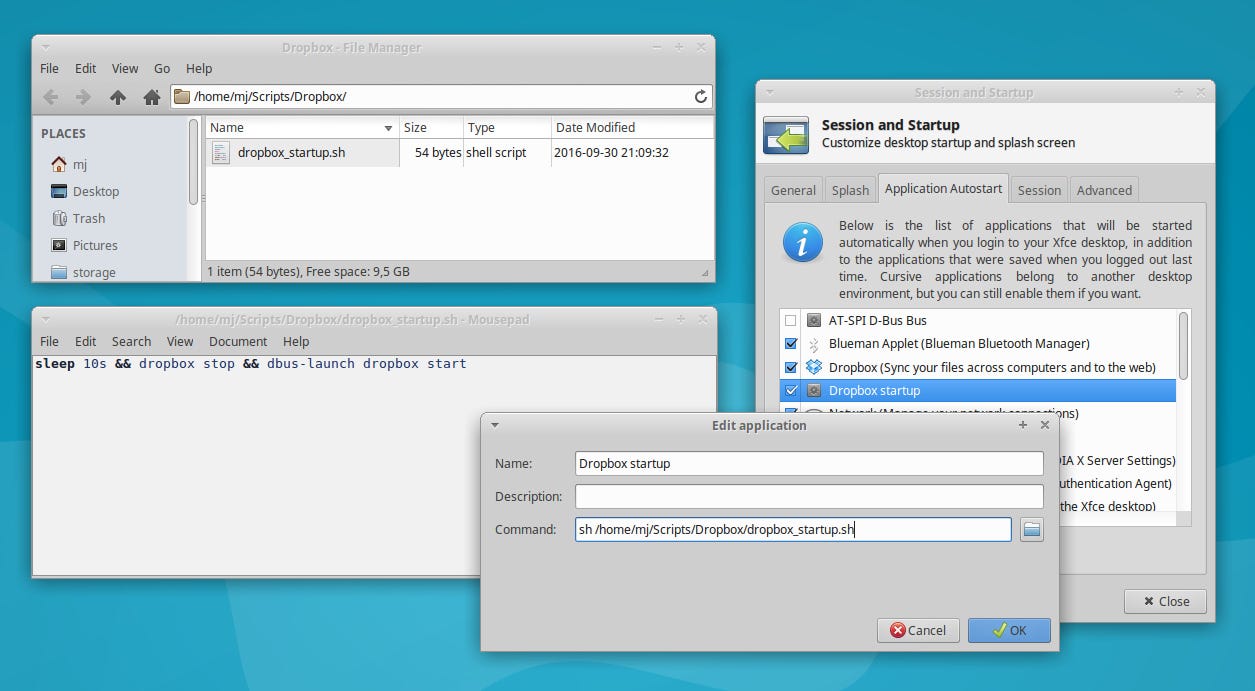The image size is (1255, 691).
Task: Click the script text in Mousepad
Action: point(251,364)
